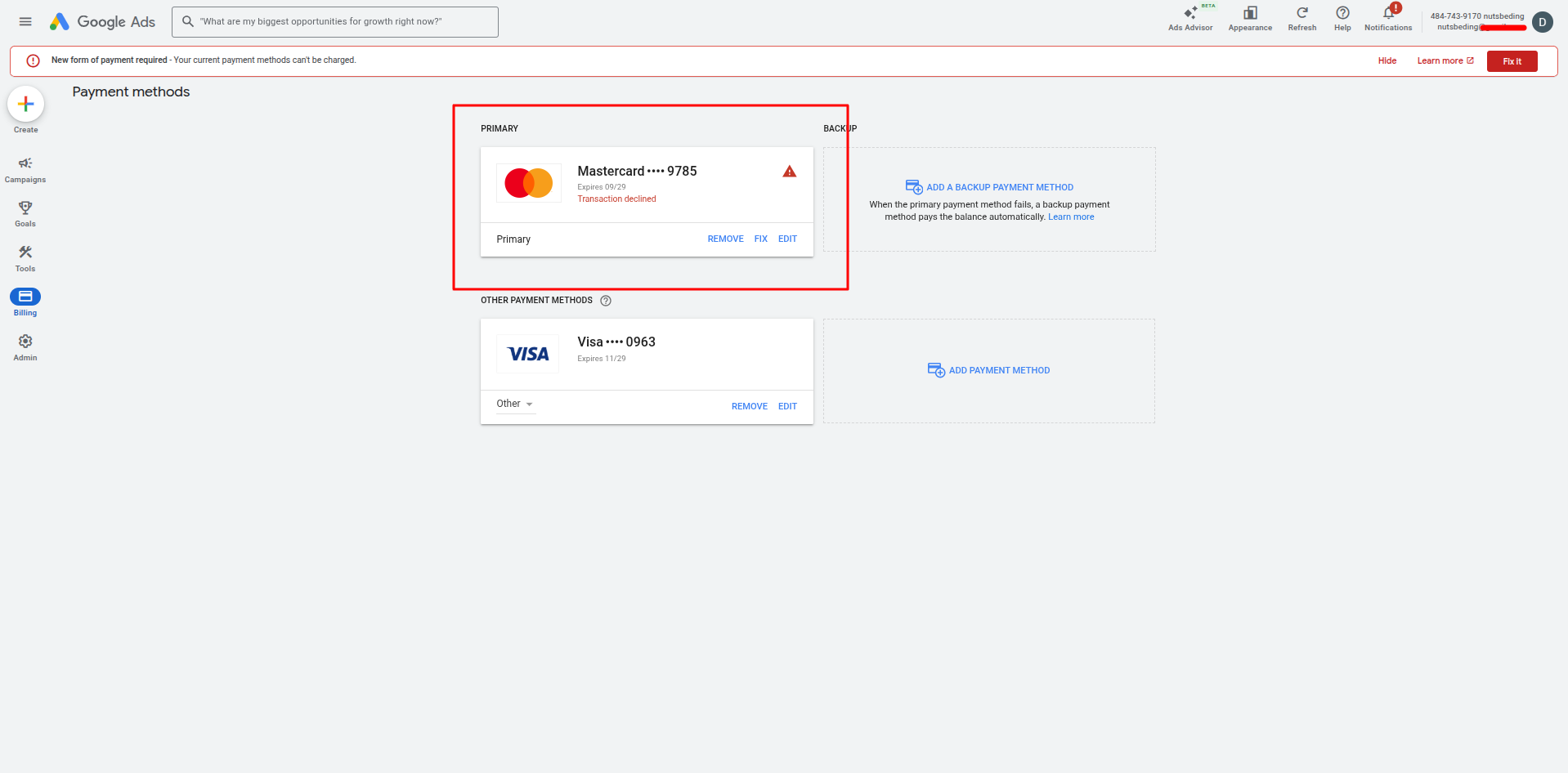Remove the Mastercard 9785 payment method
The height and width of the screenshot is (773, 1568).
[x=725, y=239]
